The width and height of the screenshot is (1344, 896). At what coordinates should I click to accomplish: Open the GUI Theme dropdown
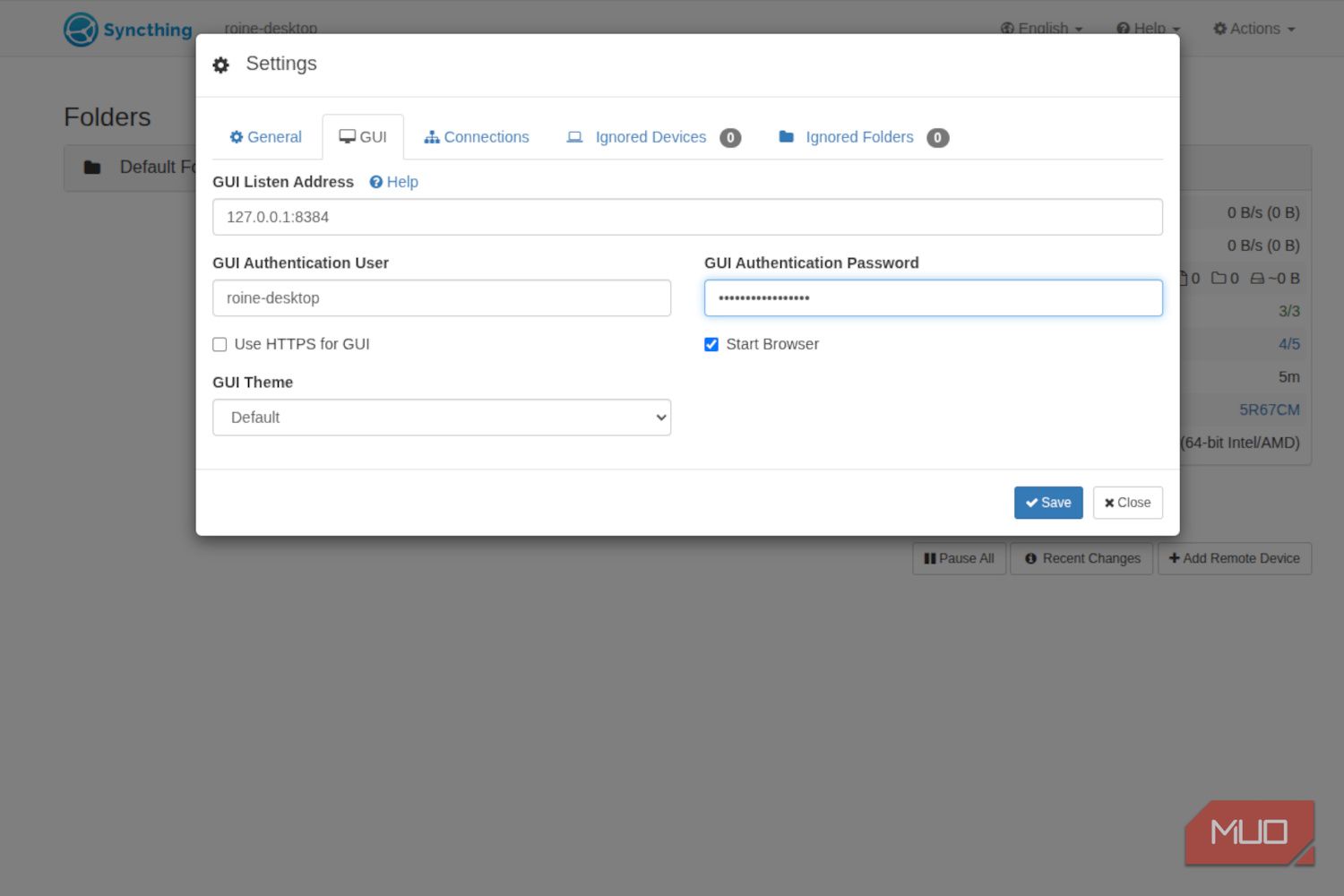pyautogui.click(x=442, y=418)
